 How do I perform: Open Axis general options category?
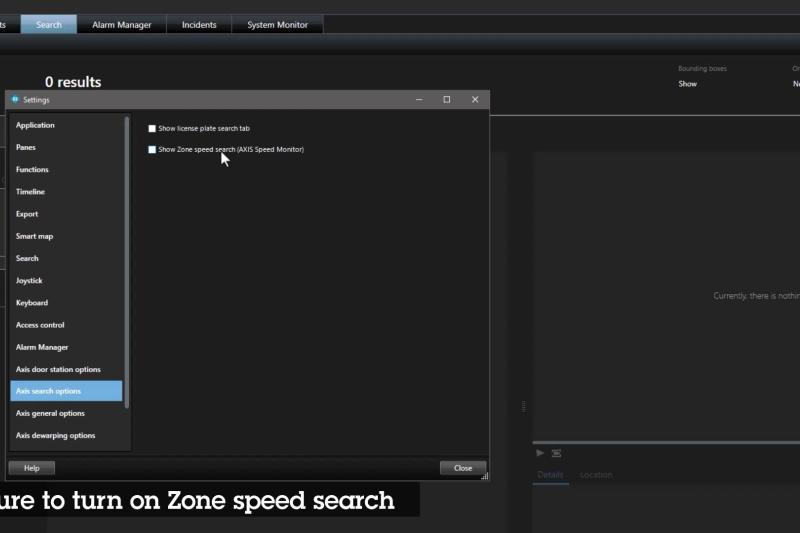[66, 414]
